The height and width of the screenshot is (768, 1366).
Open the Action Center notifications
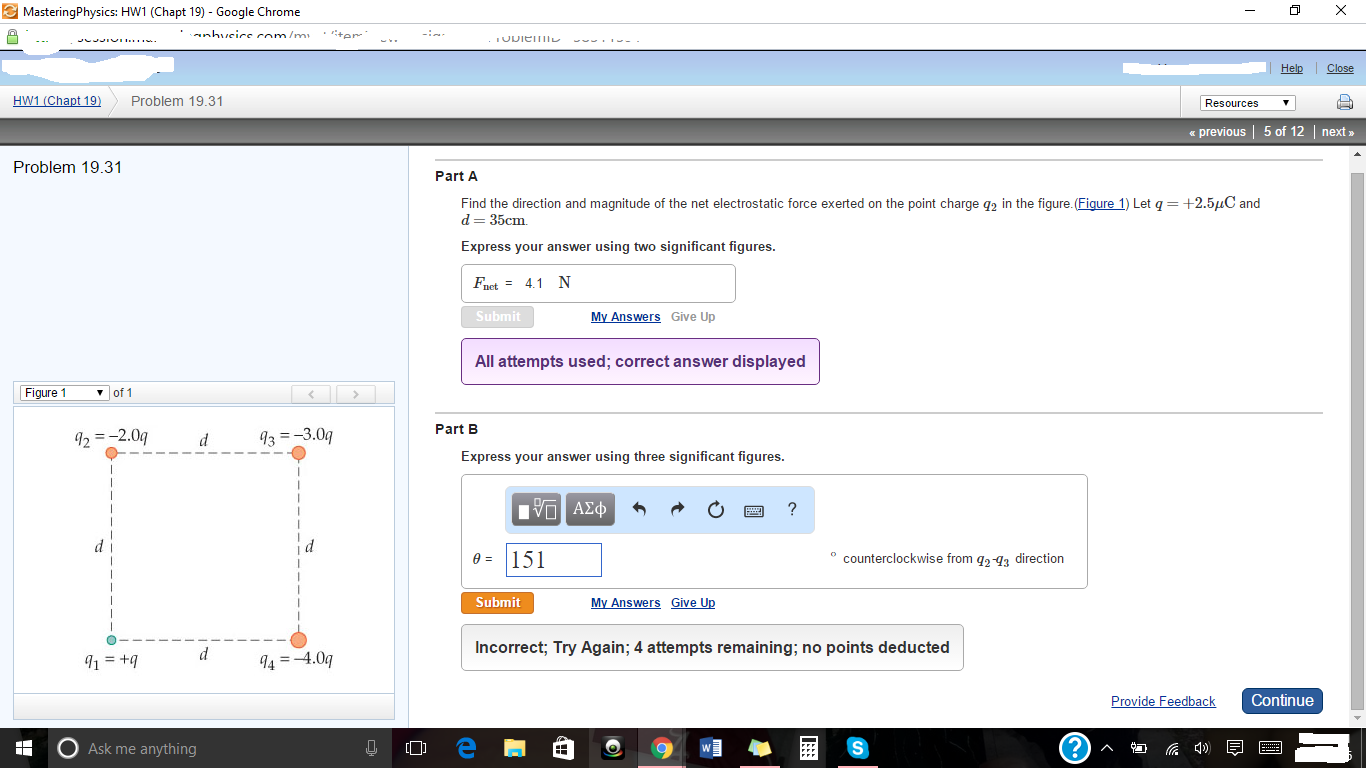pos(1235,748)
